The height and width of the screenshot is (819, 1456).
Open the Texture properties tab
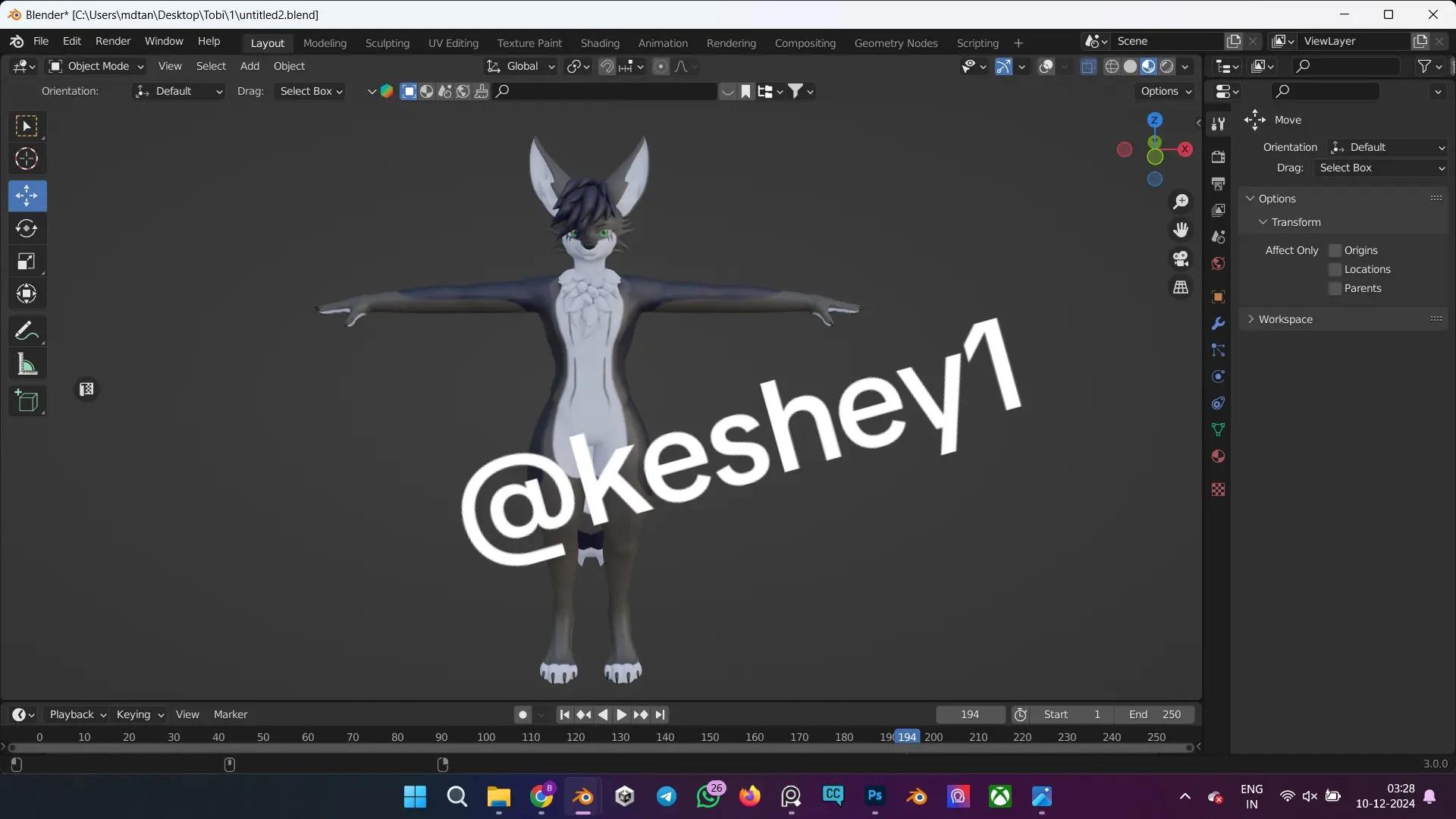[1218, 490]
